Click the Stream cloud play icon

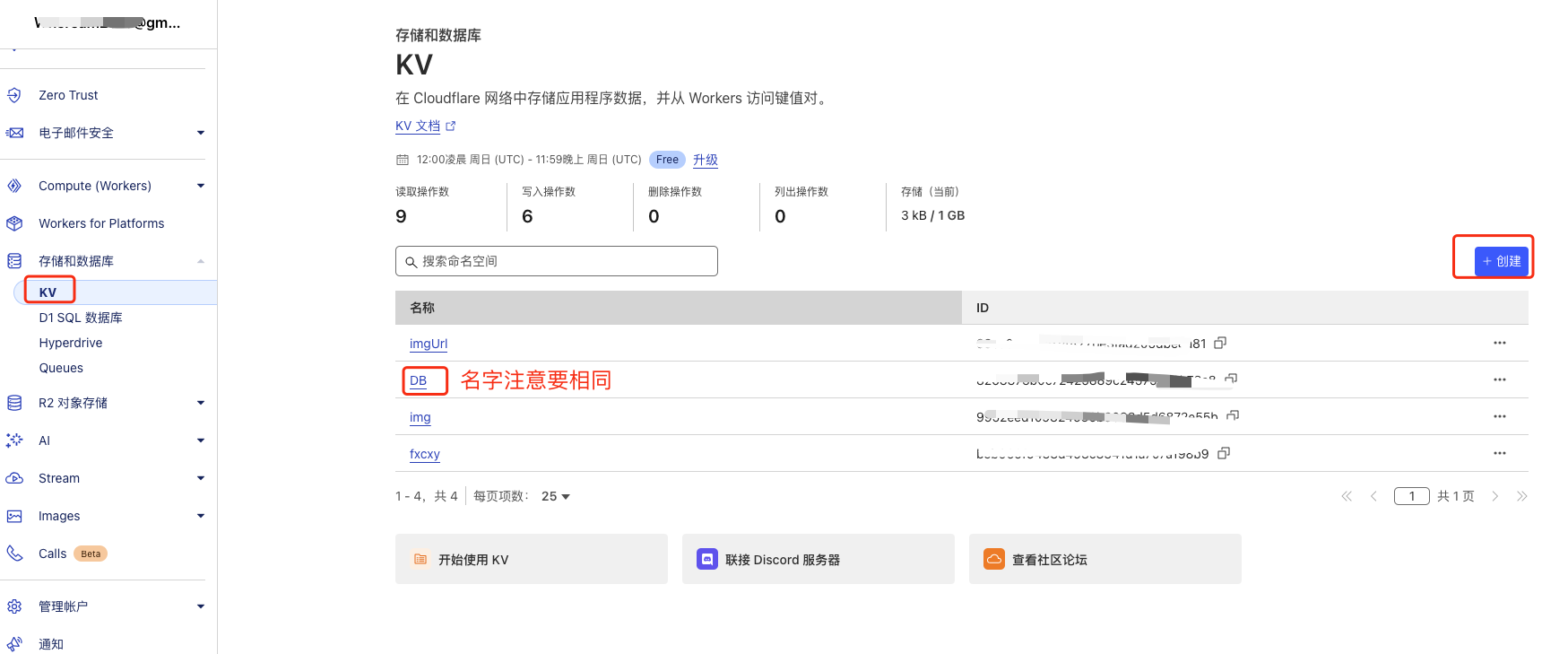pyautogui.click(x=14, y=478)
